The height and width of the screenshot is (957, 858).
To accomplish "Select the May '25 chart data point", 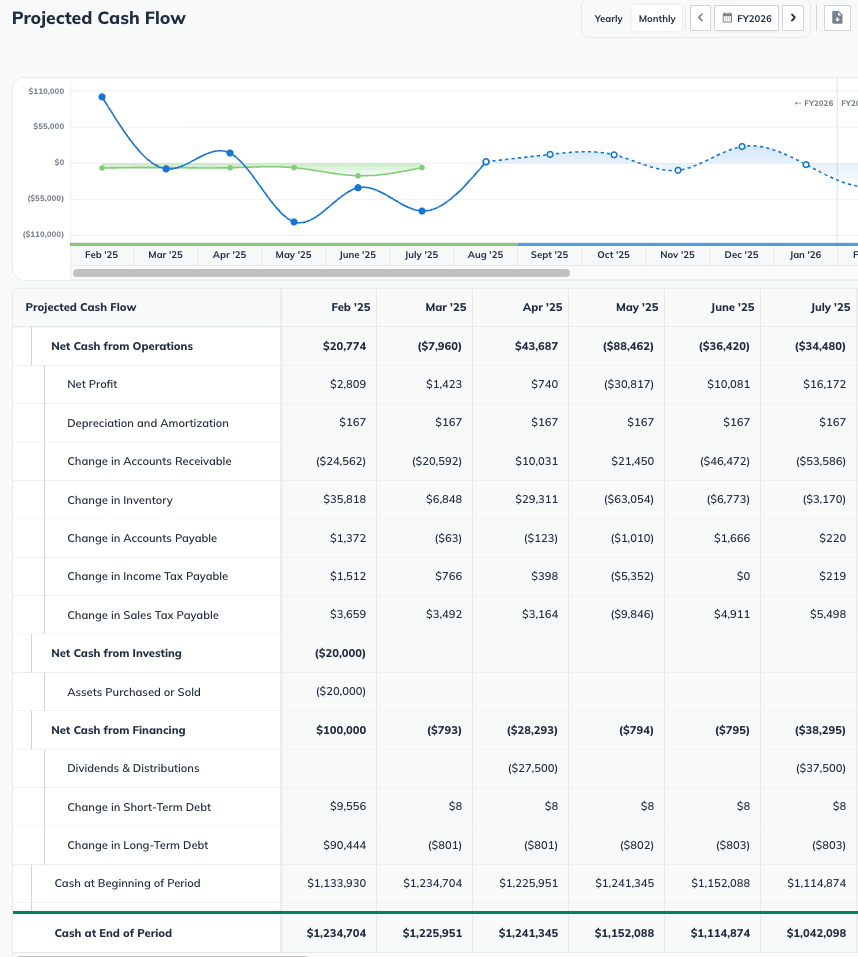I will tap(294, 222).
